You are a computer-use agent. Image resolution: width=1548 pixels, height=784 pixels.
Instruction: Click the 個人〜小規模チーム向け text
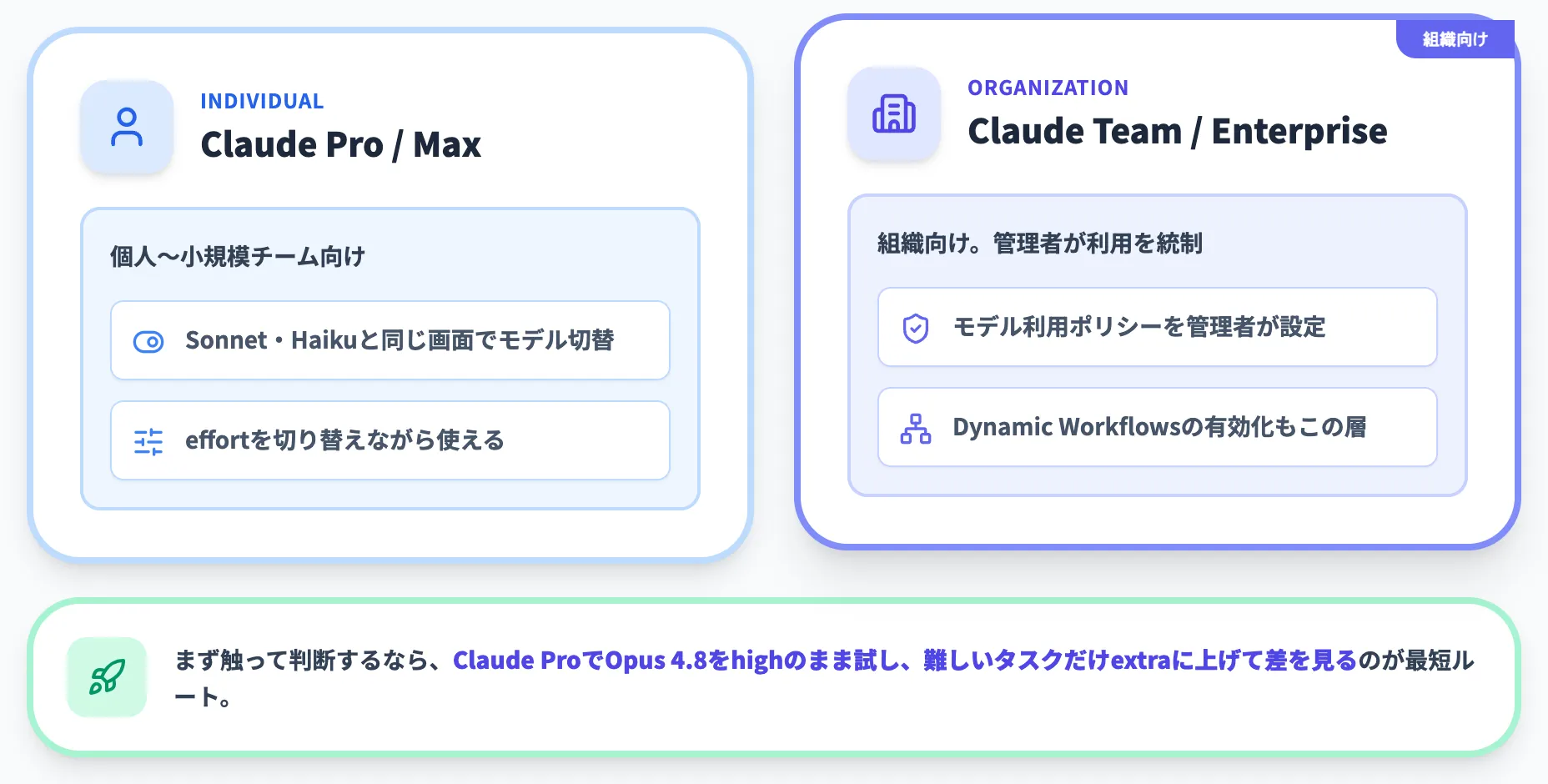[x=238, y=256]
